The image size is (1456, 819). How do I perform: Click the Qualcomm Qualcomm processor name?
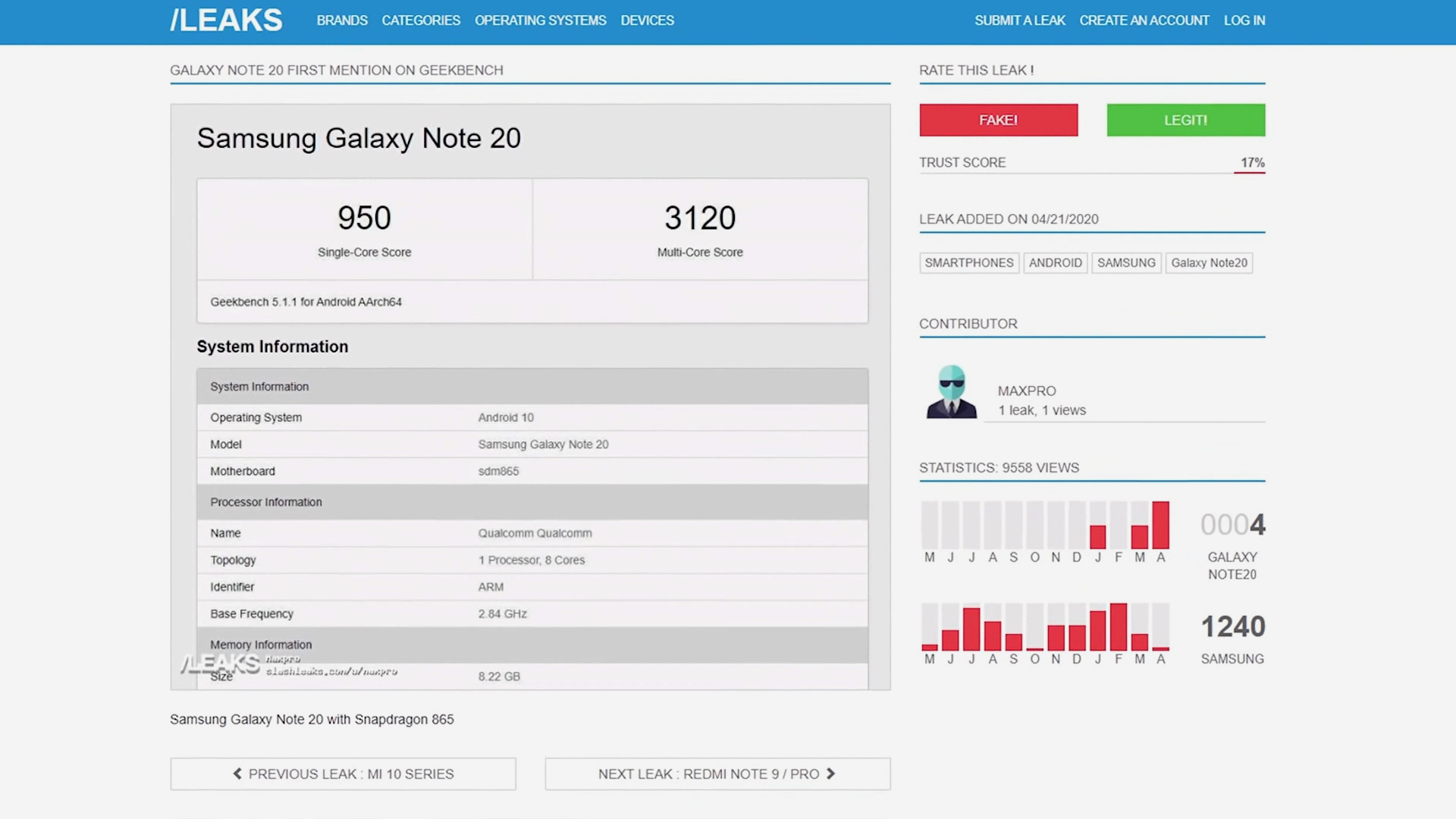pyautogui.click(x=535, y=533)
